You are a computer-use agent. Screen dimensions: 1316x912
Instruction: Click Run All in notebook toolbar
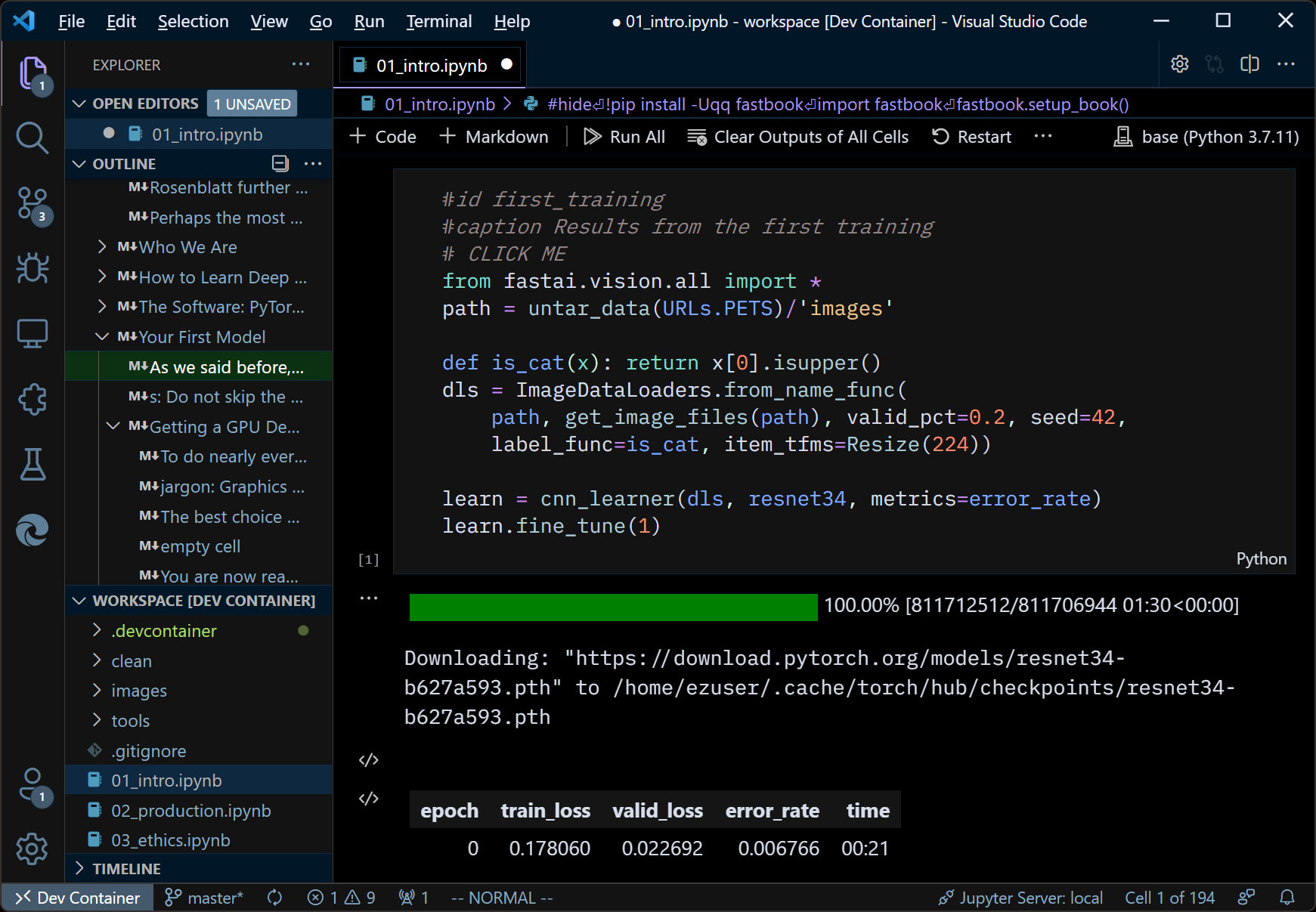pyautogui.click(x=624, y=137)
